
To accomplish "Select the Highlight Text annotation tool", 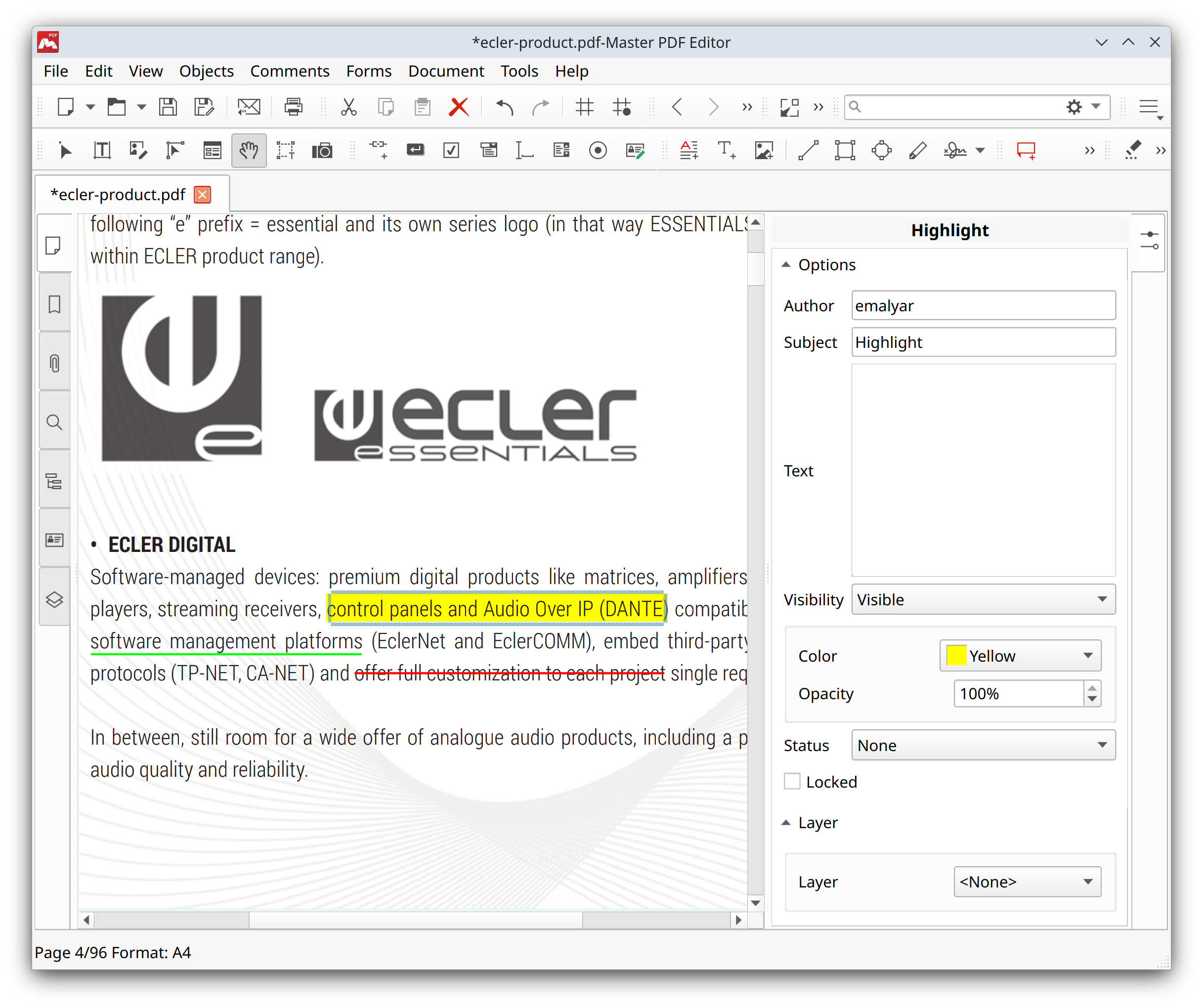I will point(689,150).
